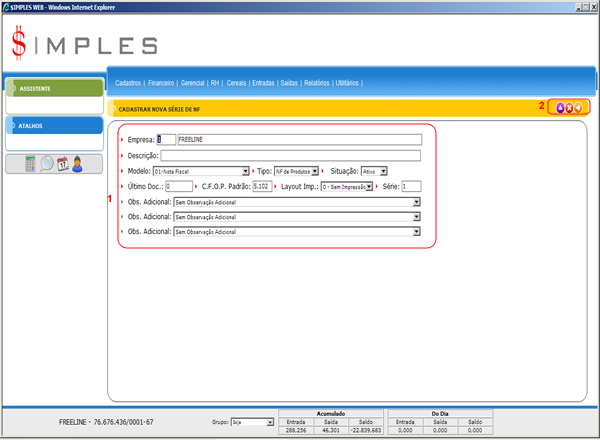Open the Layout Imp. dropdown
600x440 pixels.
tap(346, 186)
